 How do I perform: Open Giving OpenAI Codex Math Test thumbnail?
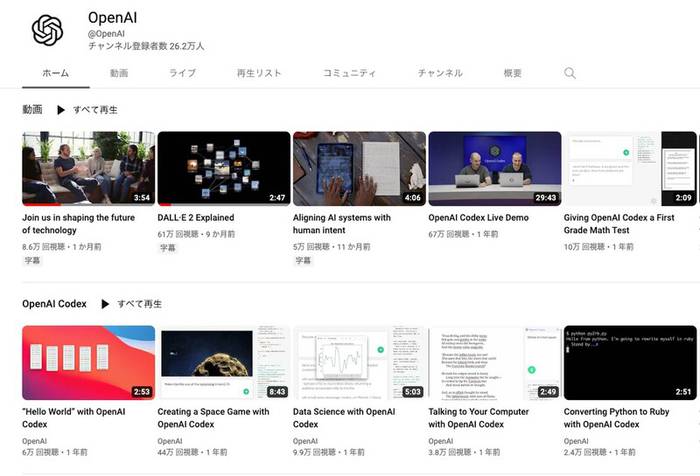point(630,168)
